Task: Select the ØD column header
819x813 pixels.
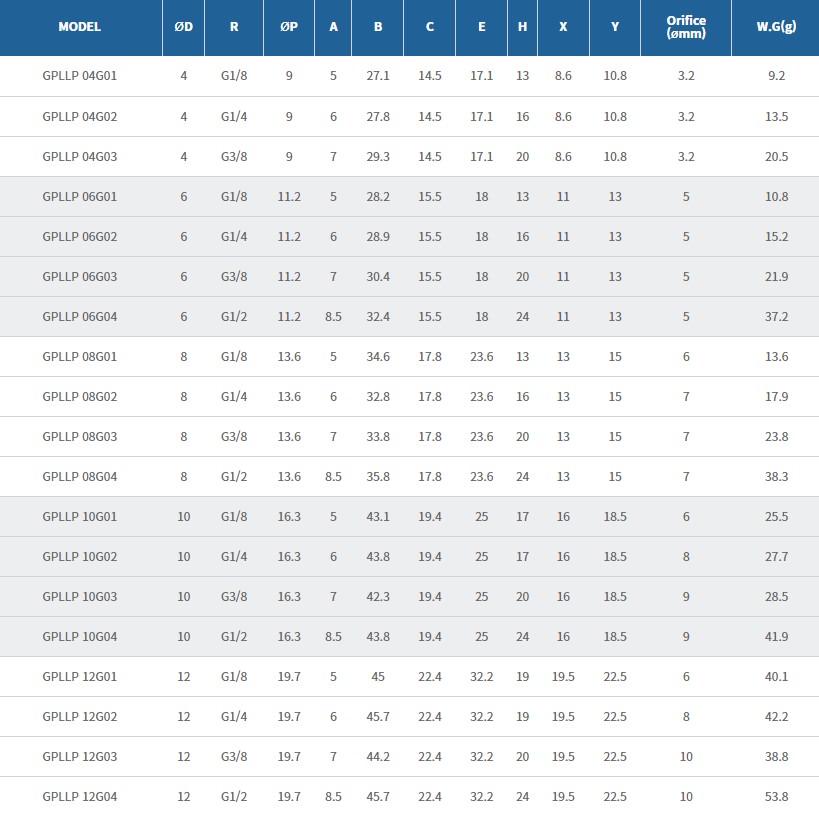Action: click(x=184, y=27)
